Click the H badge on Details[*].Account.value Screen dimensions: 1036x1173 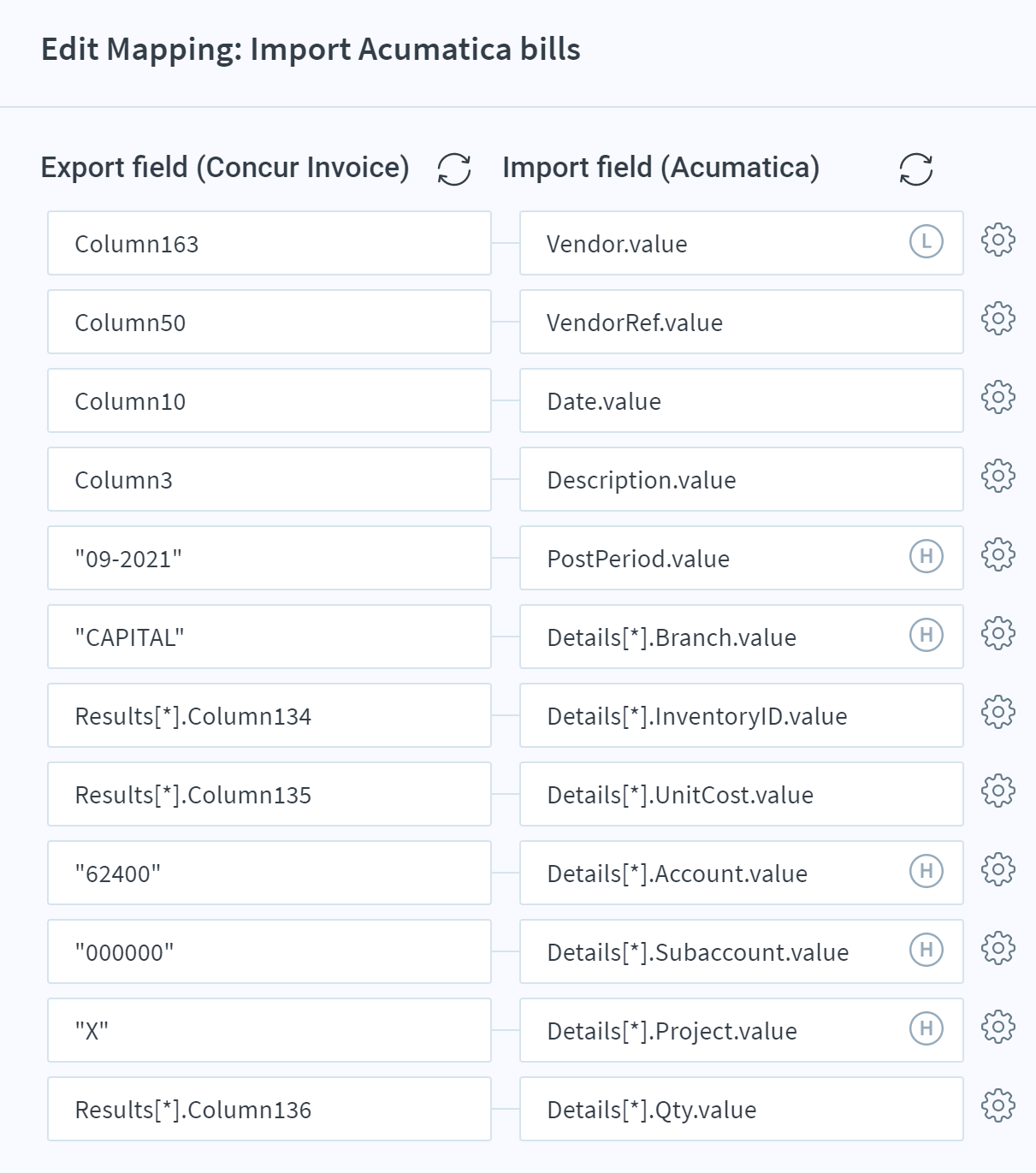coord(926,871)
